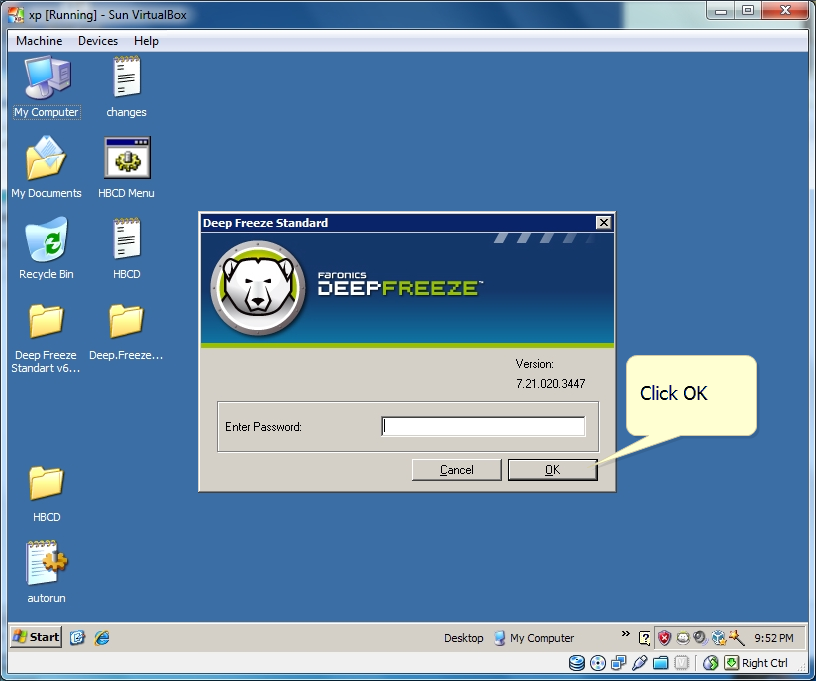The width and height of the screenshot is (816, 681).
Task: Click the VirtualBox network adapter status icon
Action: click(619, 663)
